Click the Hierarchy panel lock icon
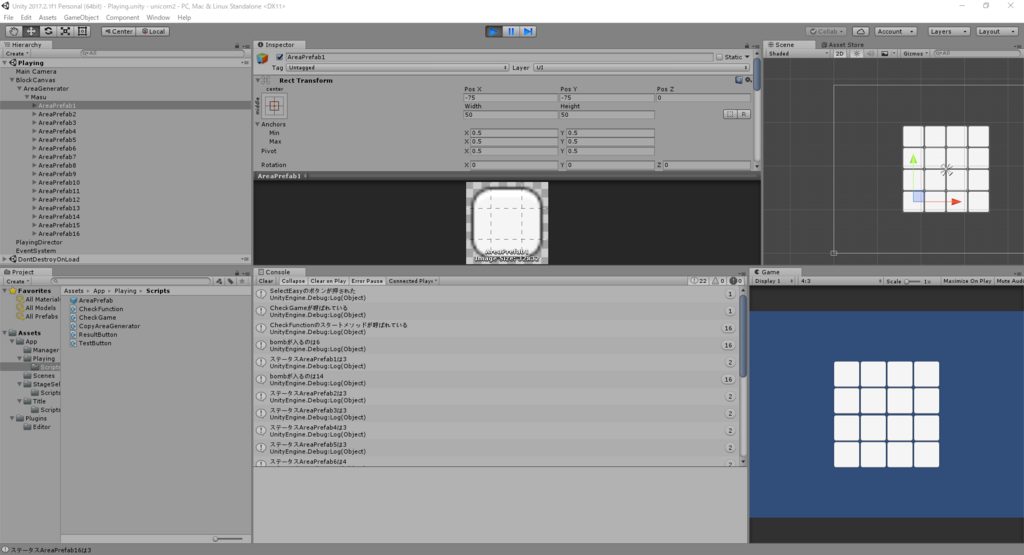1024x555 pixels. click(x=237, y=45)
